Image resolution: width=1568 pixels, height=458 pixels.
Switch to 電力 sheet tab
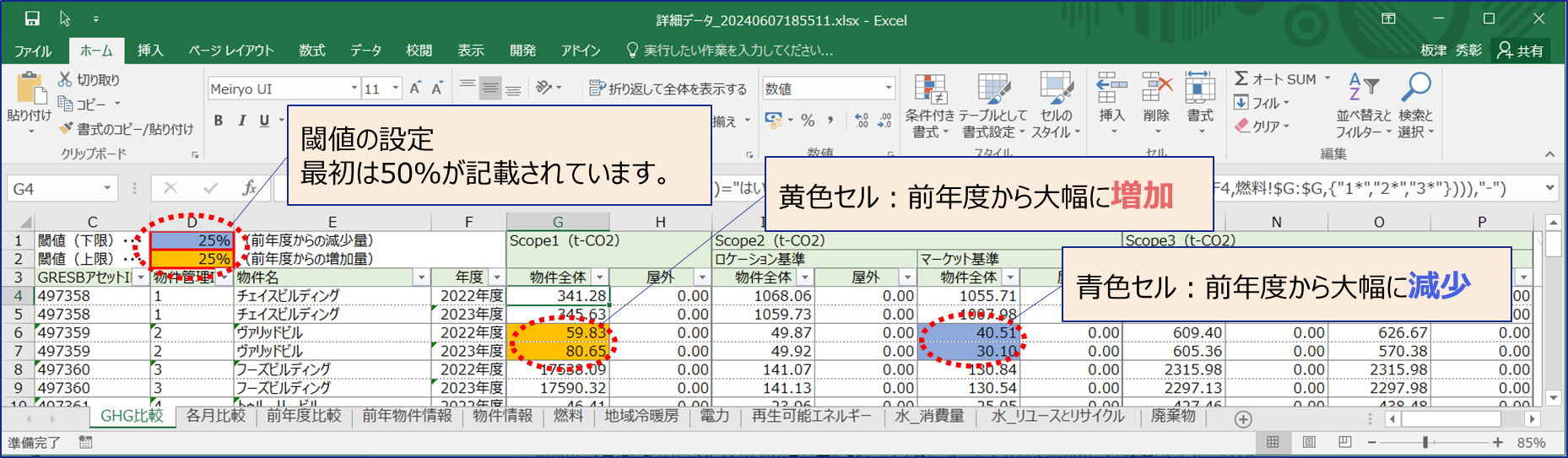click(714, 416)
